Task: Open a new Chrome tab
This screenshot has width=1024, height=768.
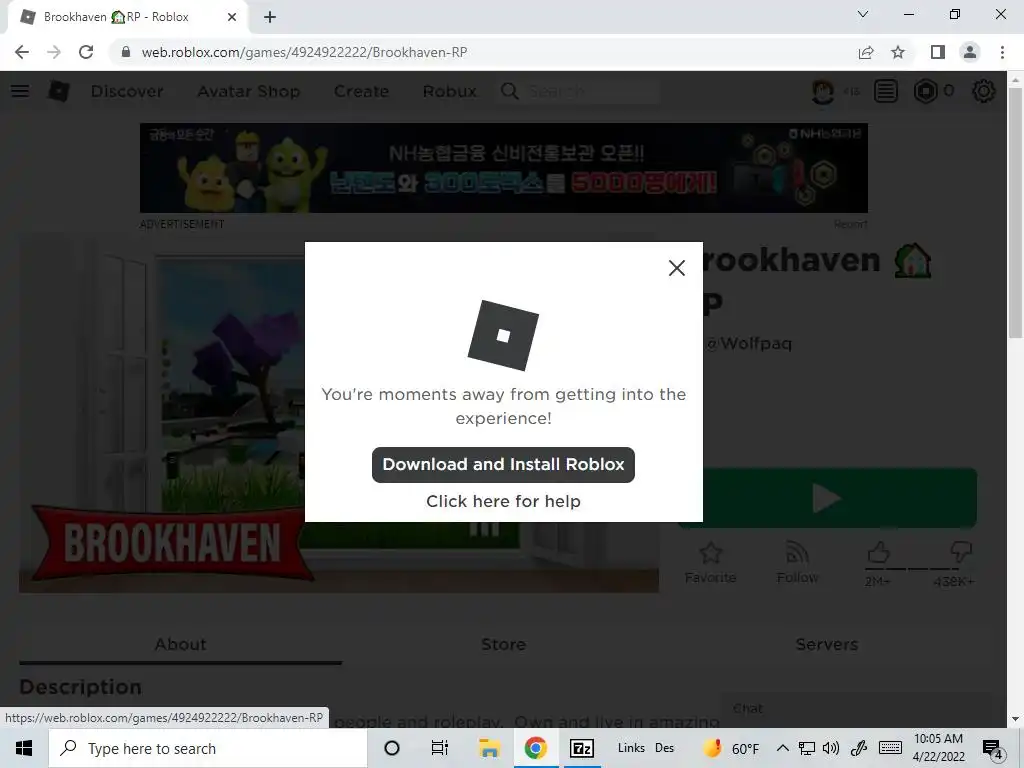Action: coord(270,17)
